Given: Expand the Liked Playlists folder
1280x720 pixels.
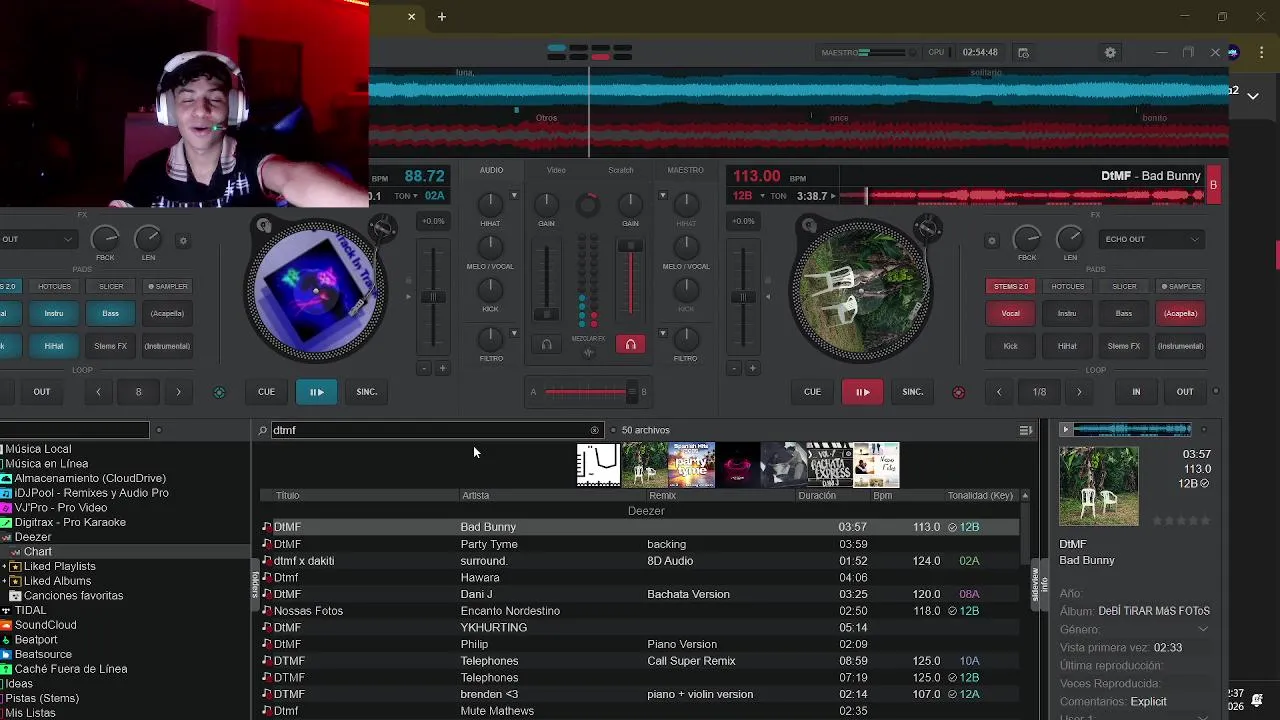Looking at the screenshot, I should tap(5, 567).
